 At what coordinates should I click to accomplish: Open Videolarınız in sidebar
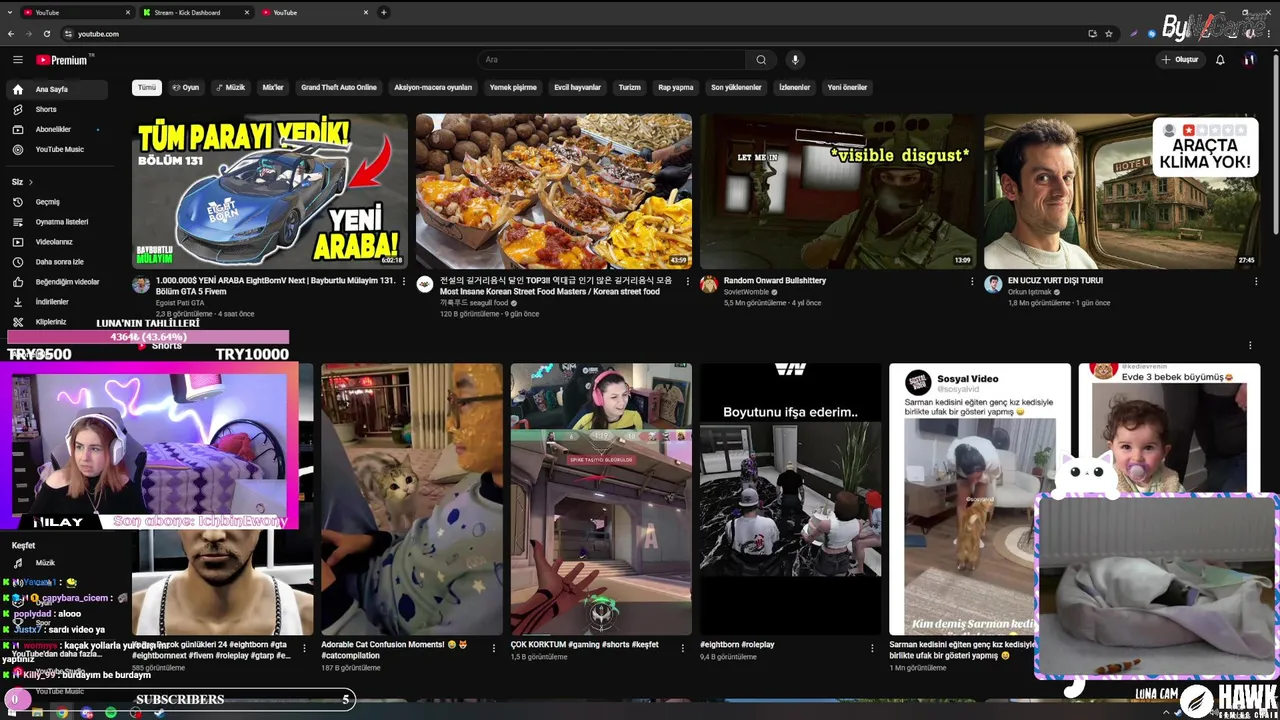[58, 242]
